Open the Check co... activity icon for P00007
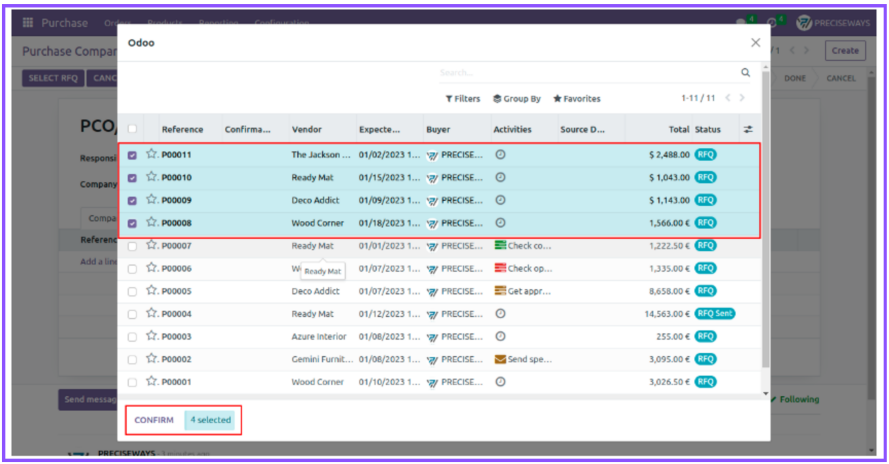 [x=501, y=245]
